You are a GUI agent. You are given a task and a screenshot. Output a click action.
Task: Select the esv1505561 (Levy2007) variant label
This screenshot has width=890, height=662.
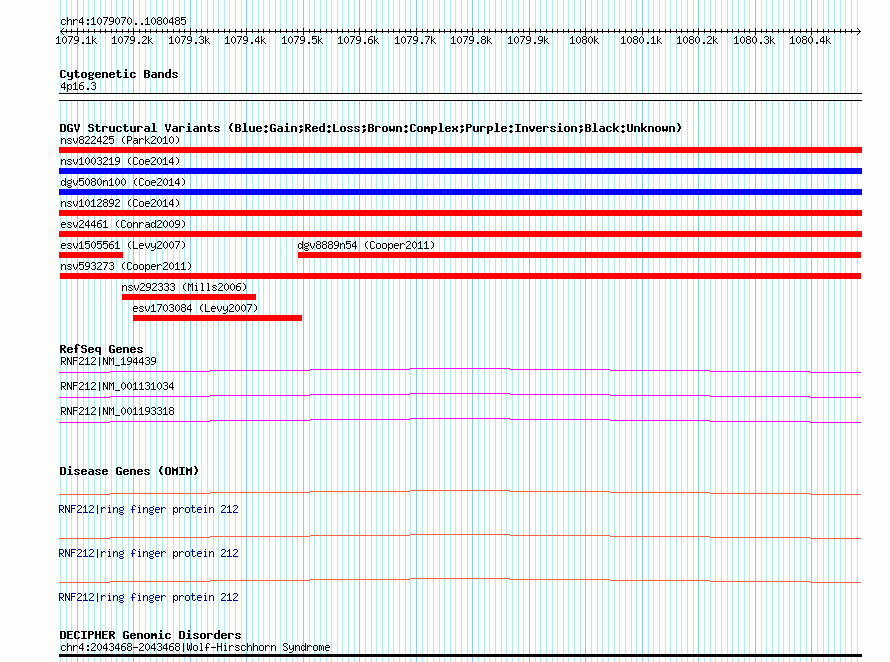point(123,245)
